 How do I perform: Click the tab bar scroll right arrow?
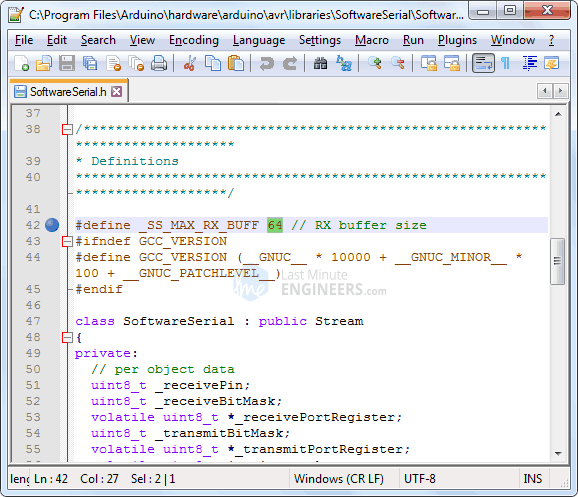(x=560, y=91)
